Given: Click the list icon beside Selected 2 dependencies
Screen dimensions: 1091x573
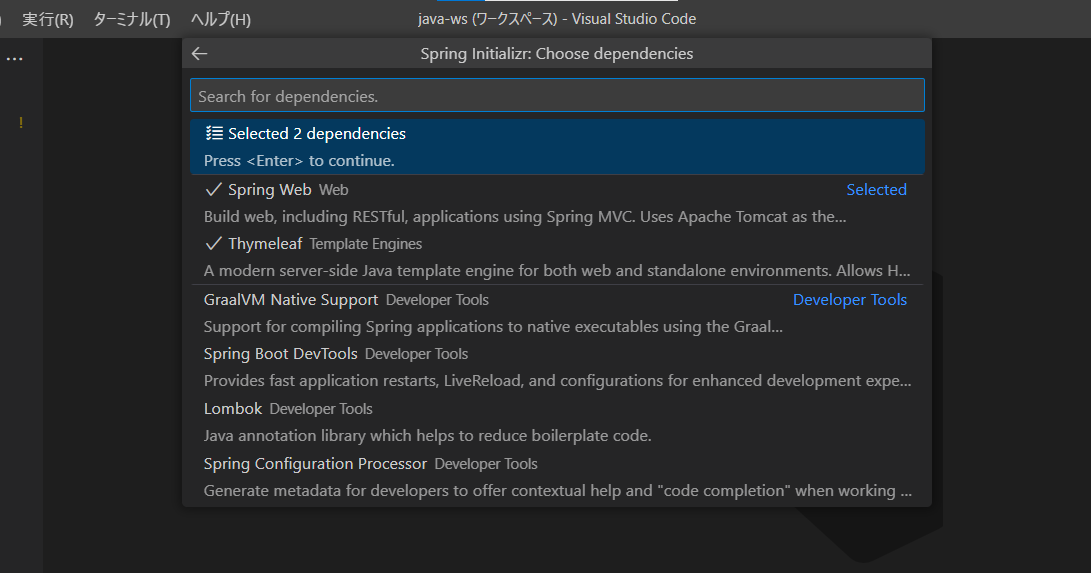Looking at the screenshot, I should pos(213,133).
